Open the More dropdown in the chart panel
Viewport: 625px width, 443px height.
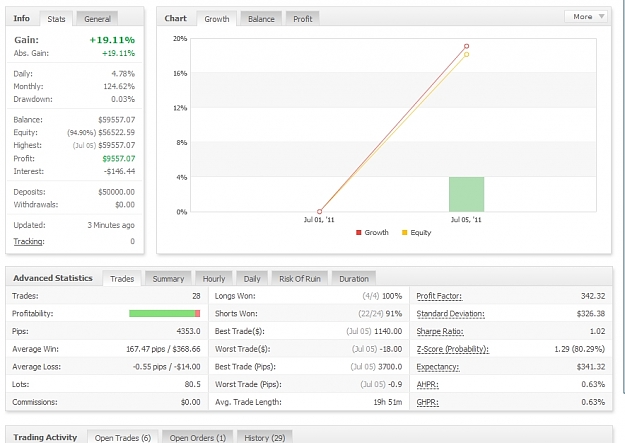tap(586, 16)
